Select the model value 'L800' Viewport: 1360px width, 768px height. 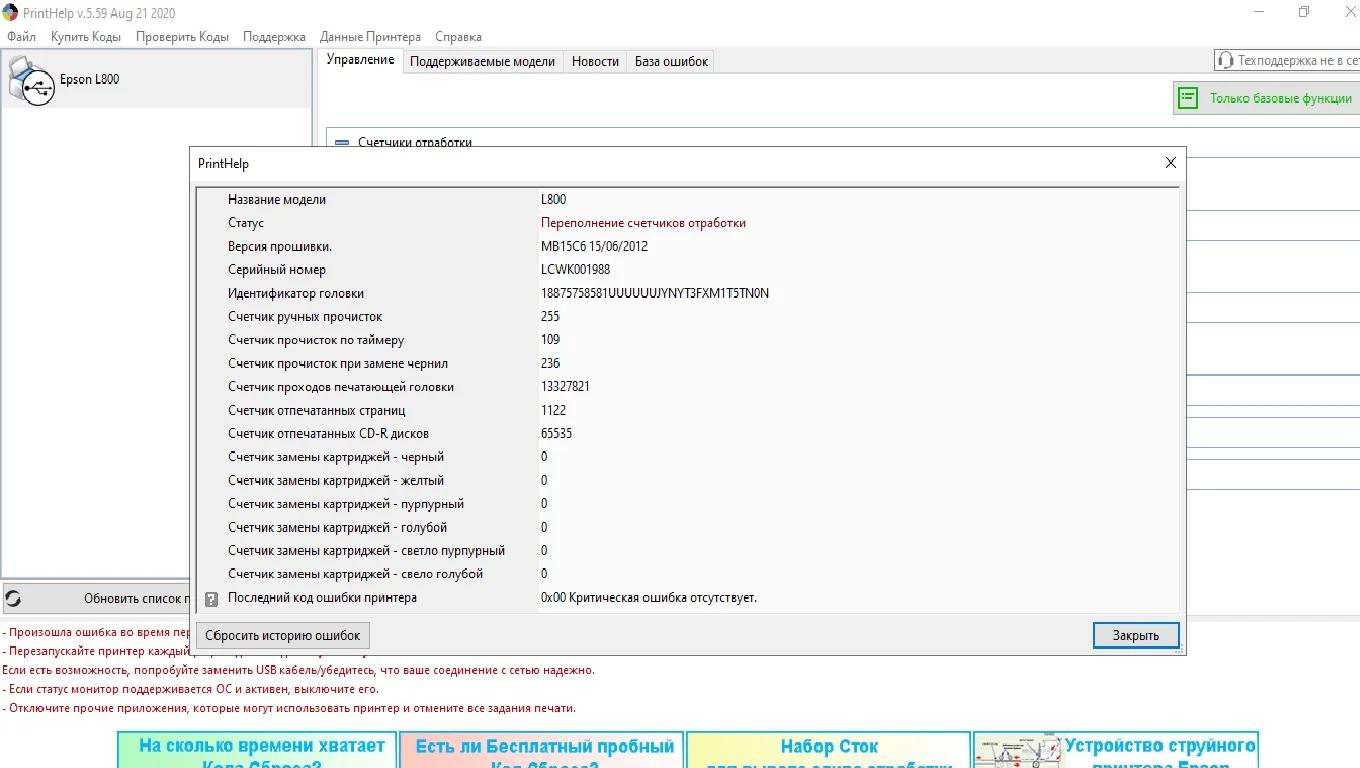click(553, 200)
